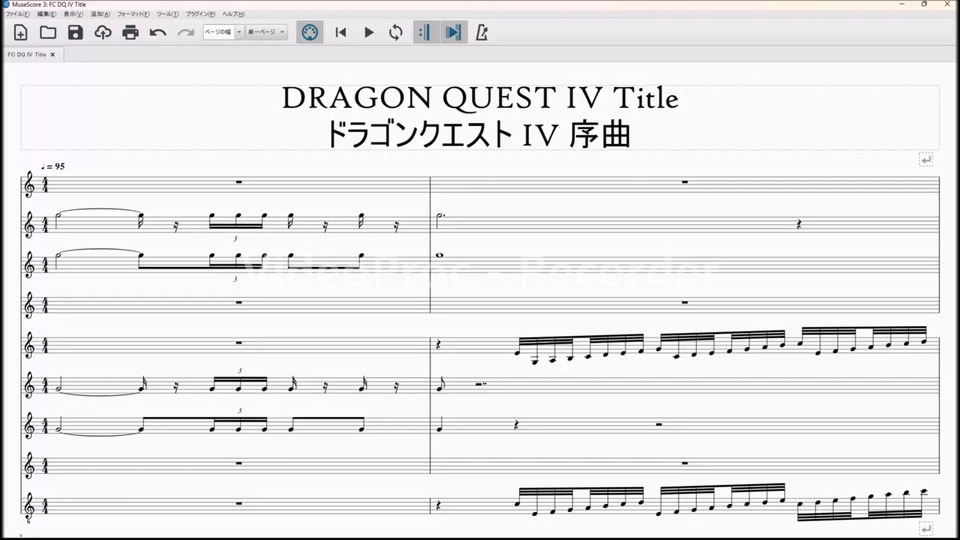Viewport: 960px width, 540px height.
Task: Open the ヘルプ(H) menu
Action: pyautogui.click(x=233, y=13)
